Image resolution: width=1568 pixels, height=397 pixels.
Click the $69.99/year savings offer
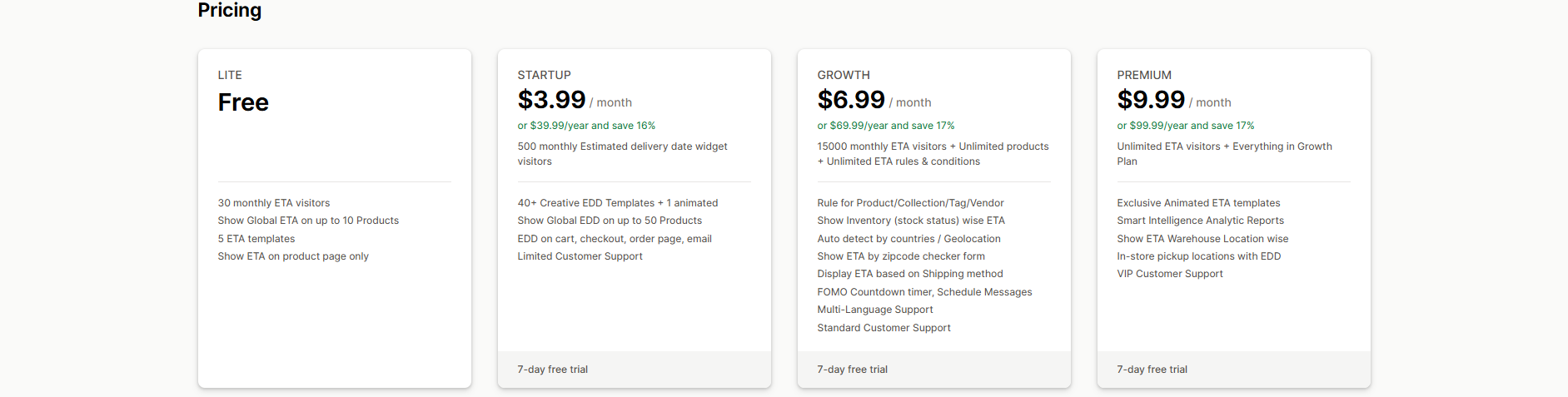pyautogui.click(x=885, y=126)
